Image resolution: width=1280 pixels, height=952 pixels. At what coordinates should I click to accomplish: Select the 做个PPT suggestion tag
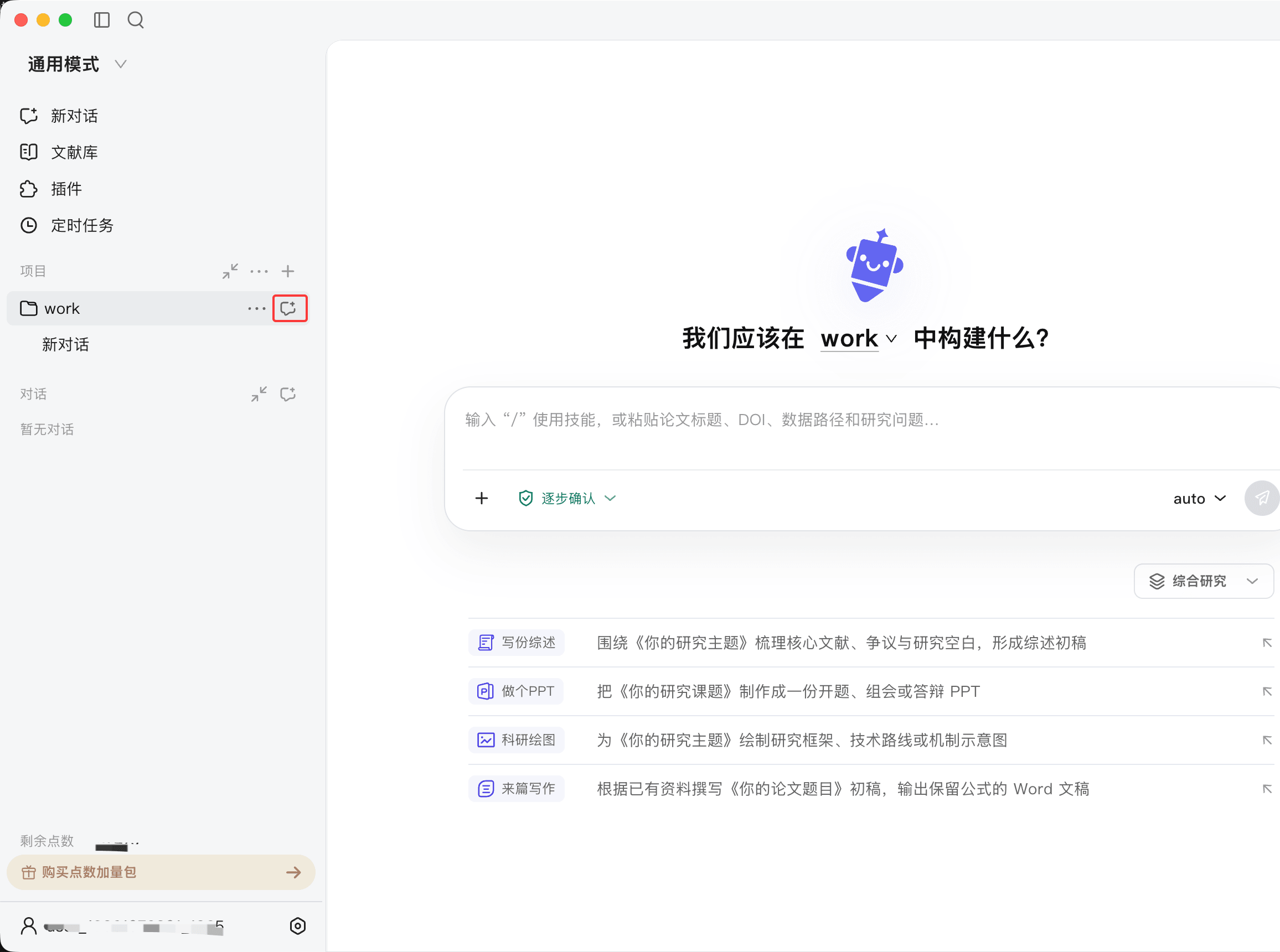coord(516,691)
